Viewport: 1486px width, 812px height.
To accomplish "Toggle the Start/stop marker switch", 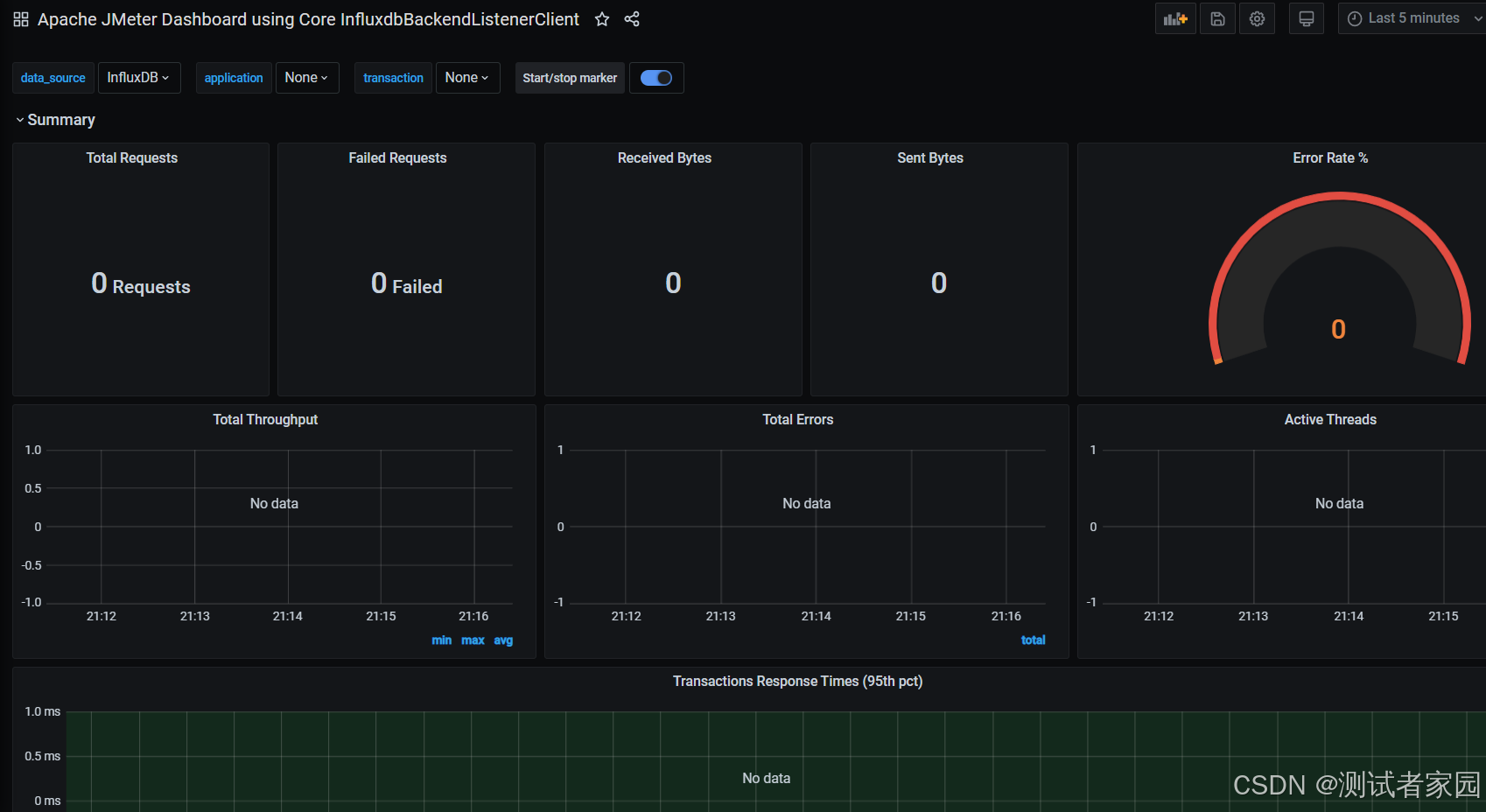I will [656, 78].
